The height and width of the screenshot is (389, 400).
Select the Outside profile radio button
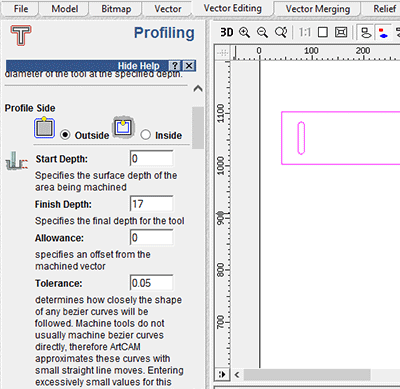click(65, 135)
